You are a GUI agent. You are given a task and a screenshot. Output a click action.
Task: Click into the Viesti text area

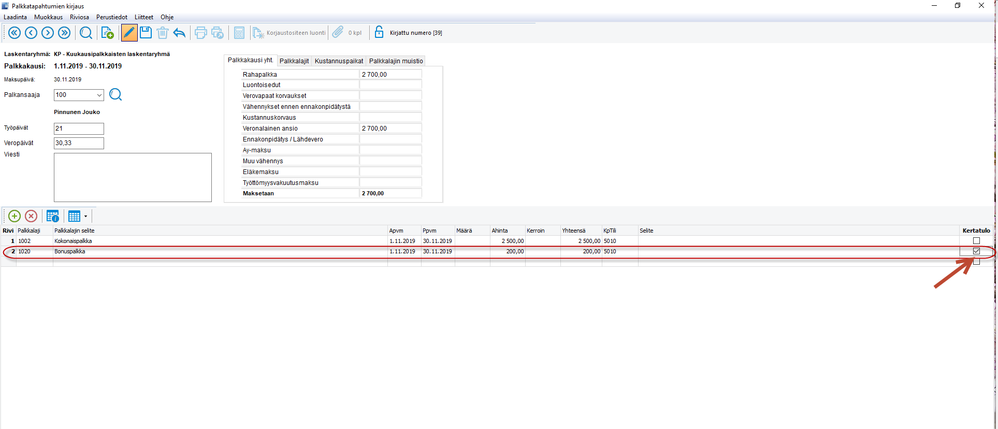(x=132, y=177)
